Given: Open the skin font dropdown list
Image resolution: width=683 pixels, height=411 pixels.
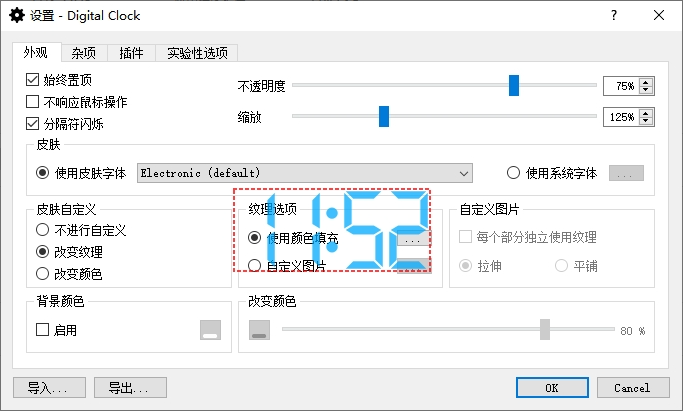Looking at the screenshot, I should 304,173.
